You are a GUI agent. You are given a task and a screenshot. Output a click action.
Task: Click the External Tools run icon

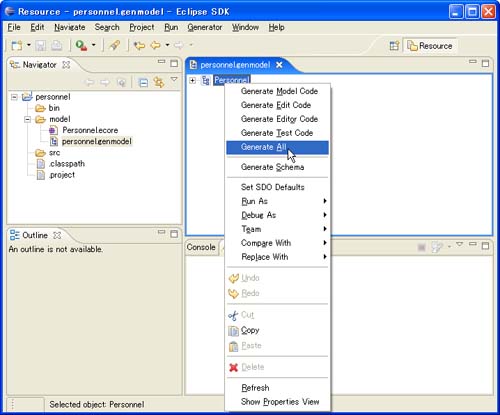(81, 45)
